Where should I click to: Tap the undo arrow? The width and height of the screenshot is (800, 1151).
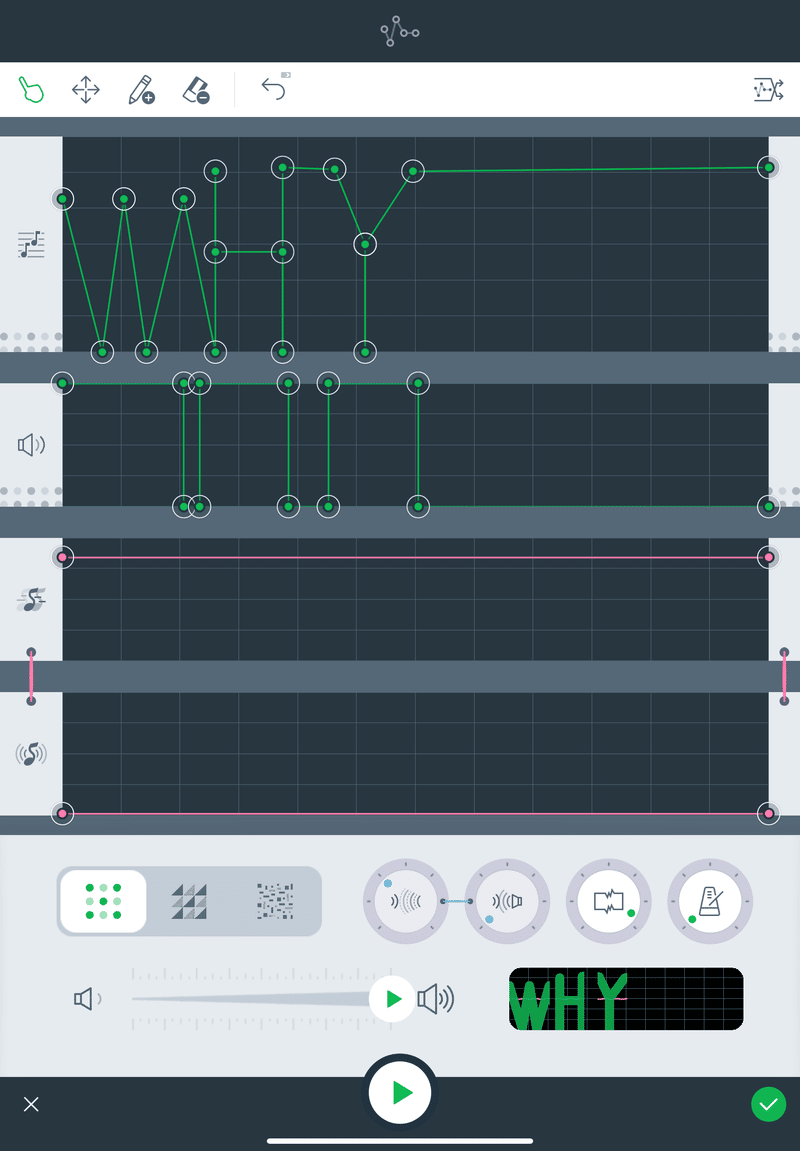274,87
